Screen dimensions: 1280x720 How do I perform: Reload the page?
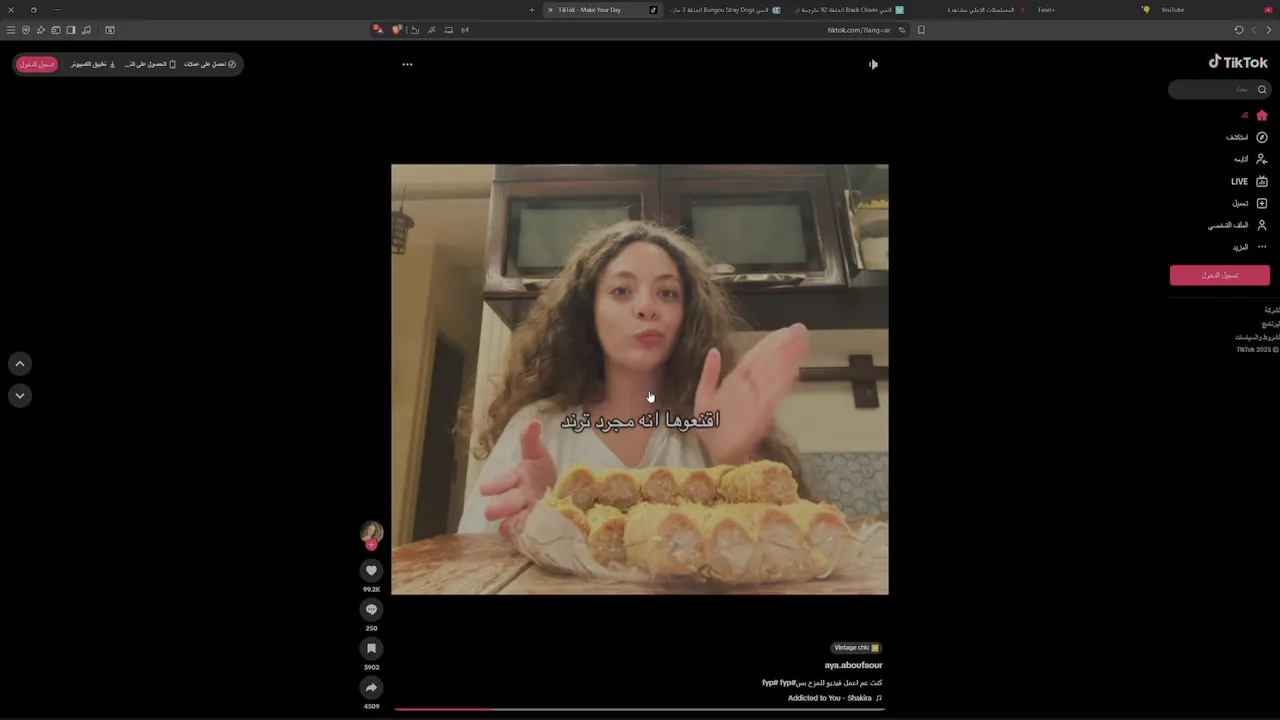coord(1239,30)
